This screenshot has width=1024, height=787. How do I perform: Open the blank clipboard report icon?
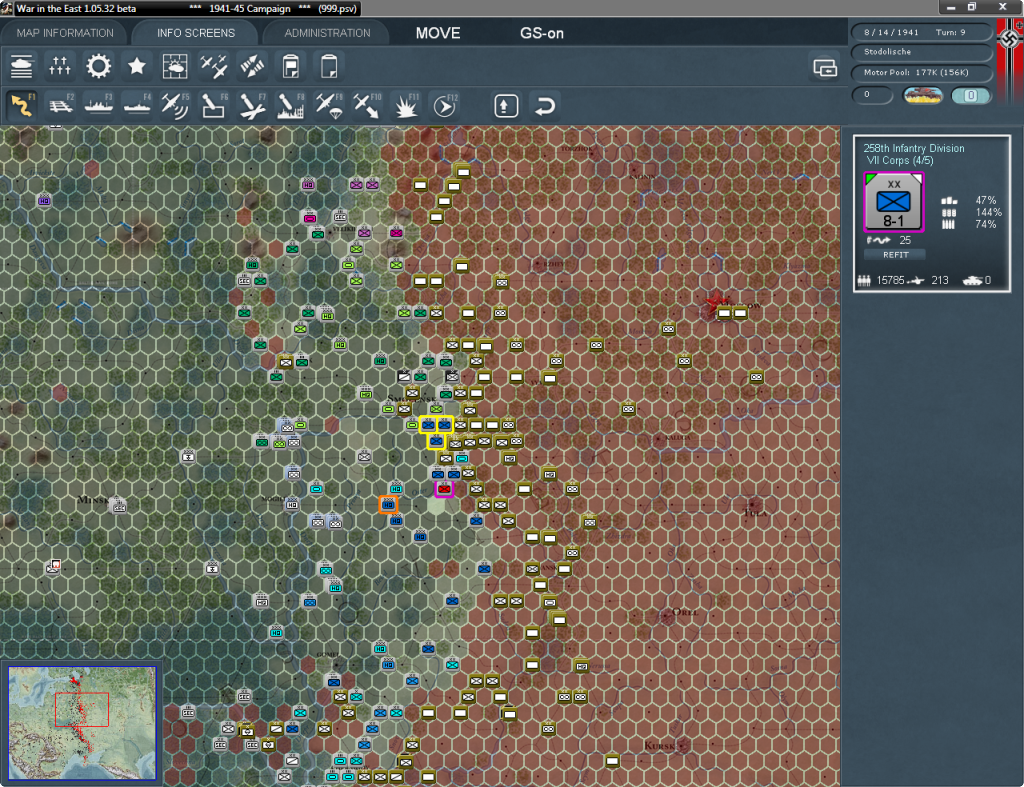point(328,66)
